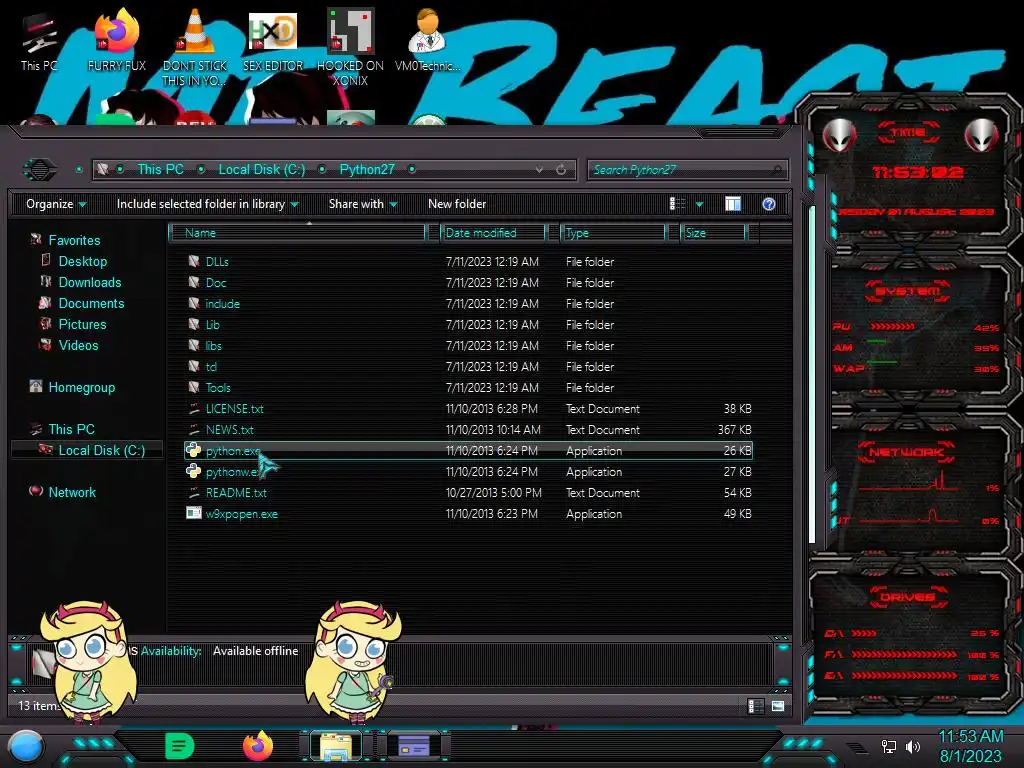Select the Lib folder
This screenshot has width=1024, height=768.
(x=212, y=325)
